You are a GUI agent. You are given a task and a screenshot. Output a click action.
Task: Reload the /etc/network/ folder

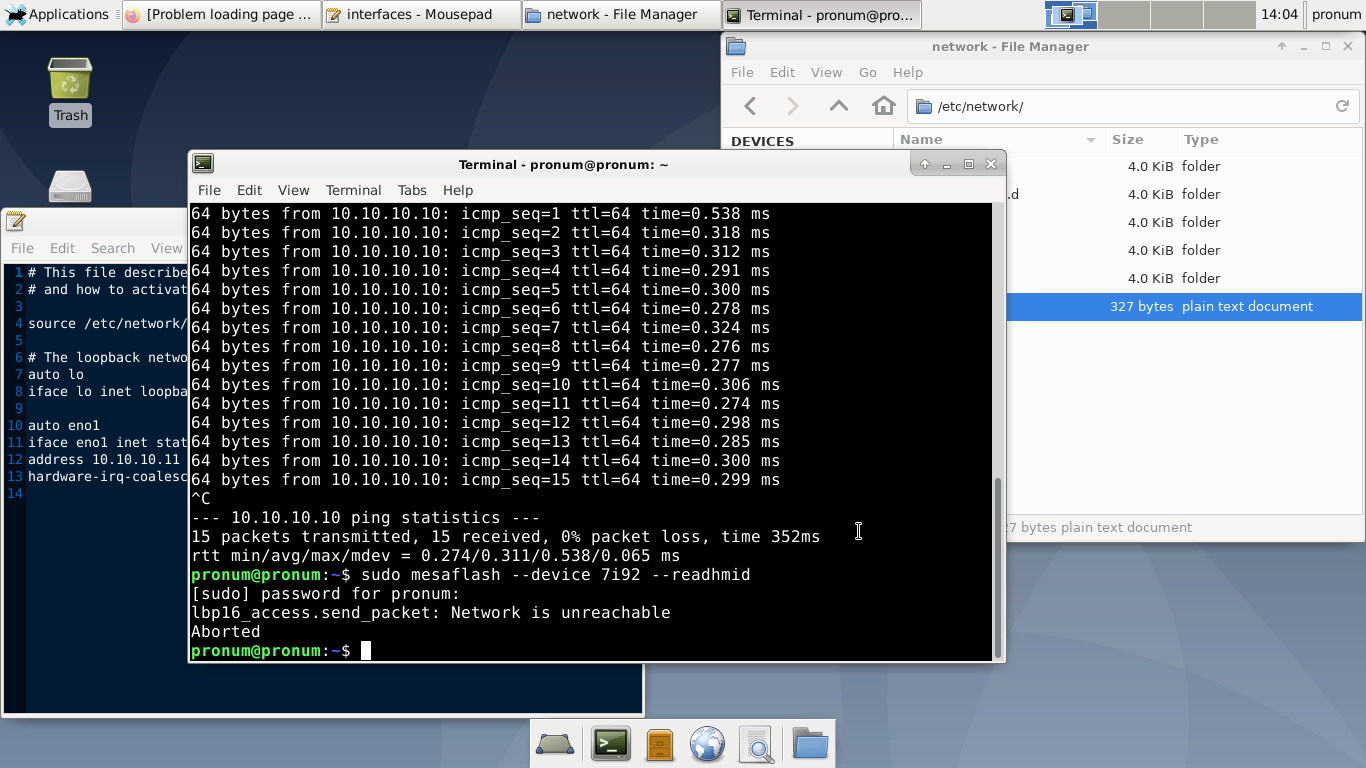1342,106
